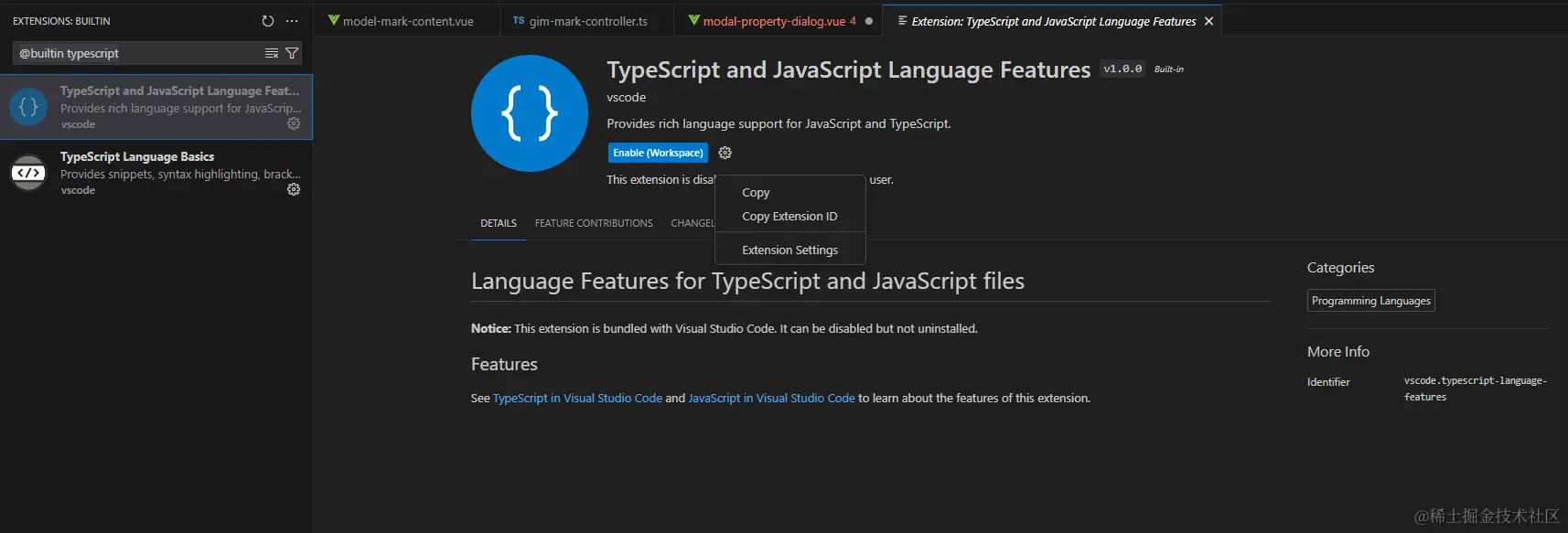
Task: Select Copy Extension ID from the context menu
Action: coord(789,217)
